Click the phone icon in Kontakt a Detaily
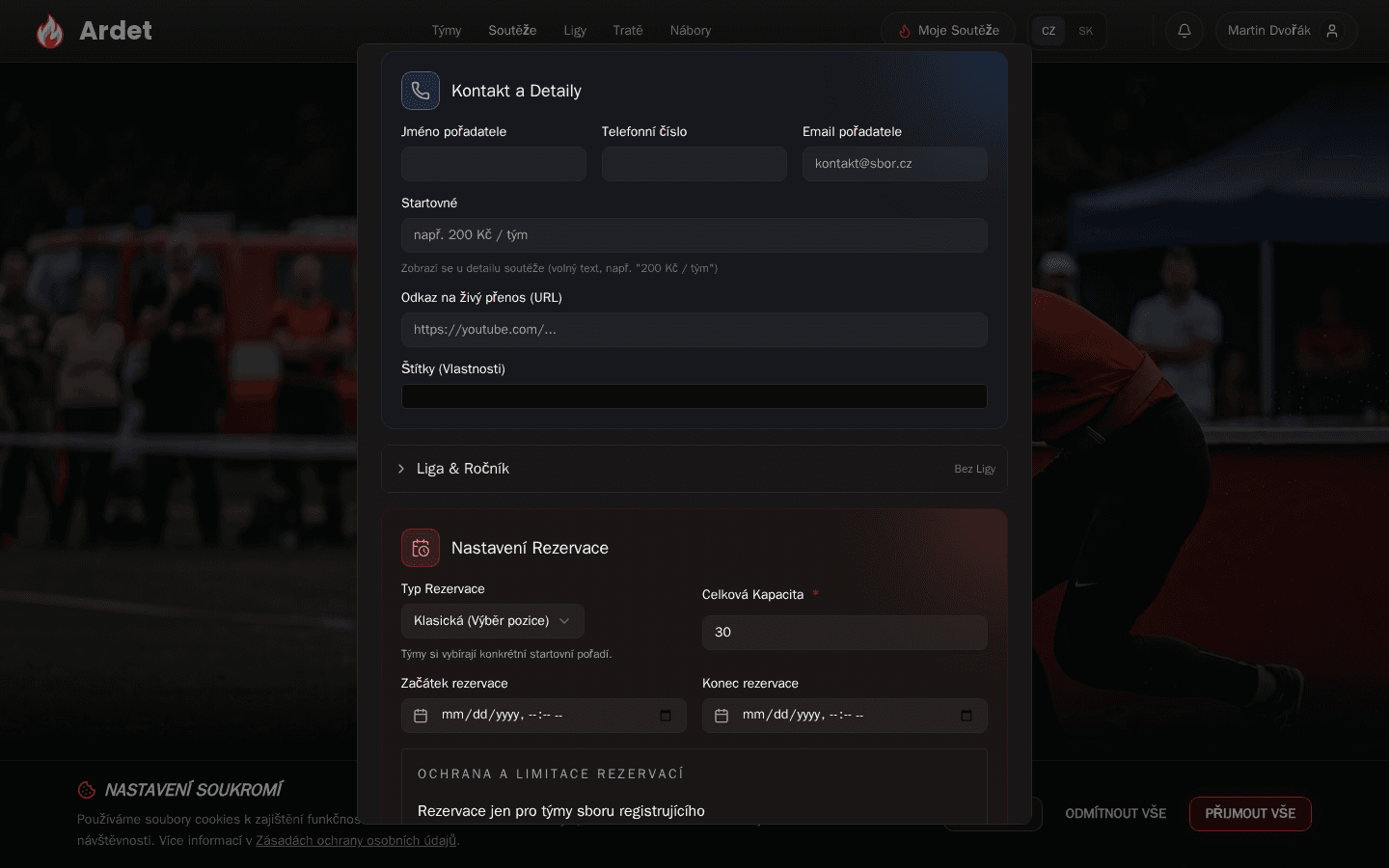 pyautogui.click(x=421, y=91)
